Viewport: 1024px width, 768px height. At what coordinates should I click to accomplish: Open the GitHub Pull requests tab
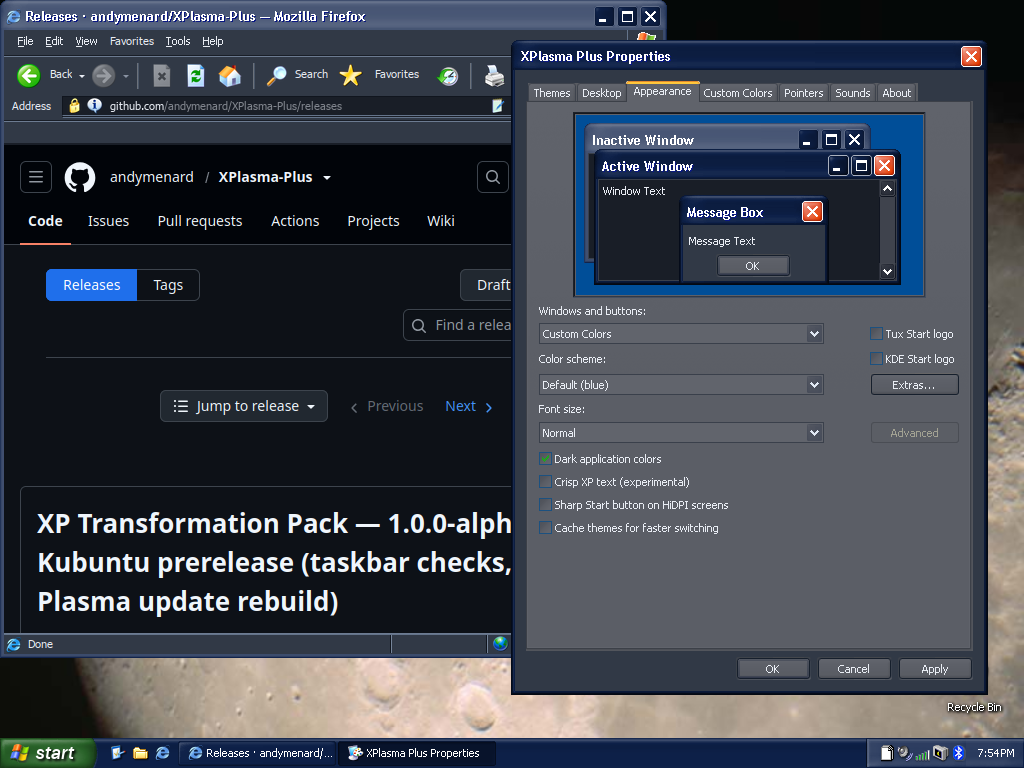(x=200, y=221)
